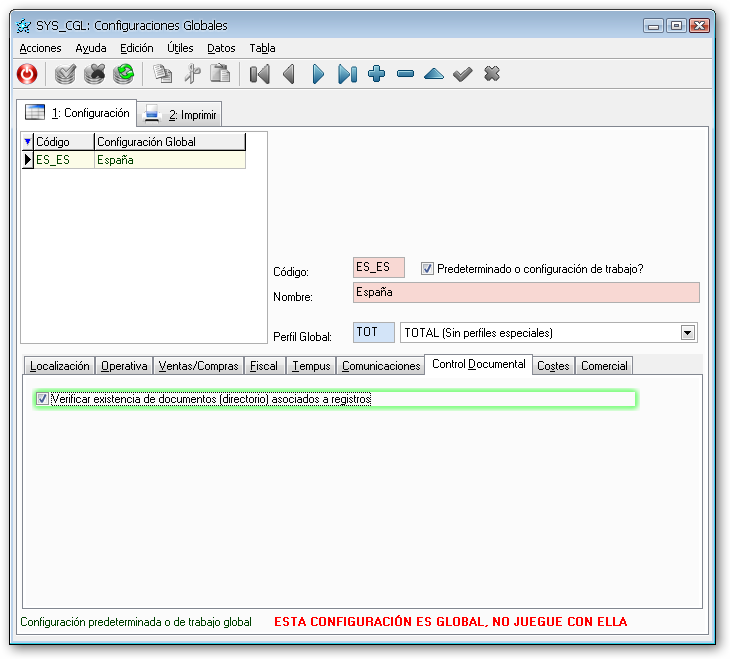Switch to 2: Imprimir tab
730x659 pixels.
point(180,115)
